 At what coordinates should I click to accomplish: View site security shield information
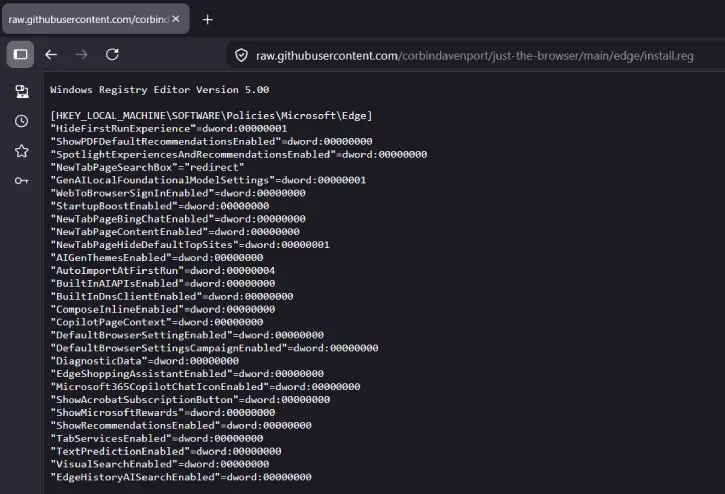tap(241, 56)
